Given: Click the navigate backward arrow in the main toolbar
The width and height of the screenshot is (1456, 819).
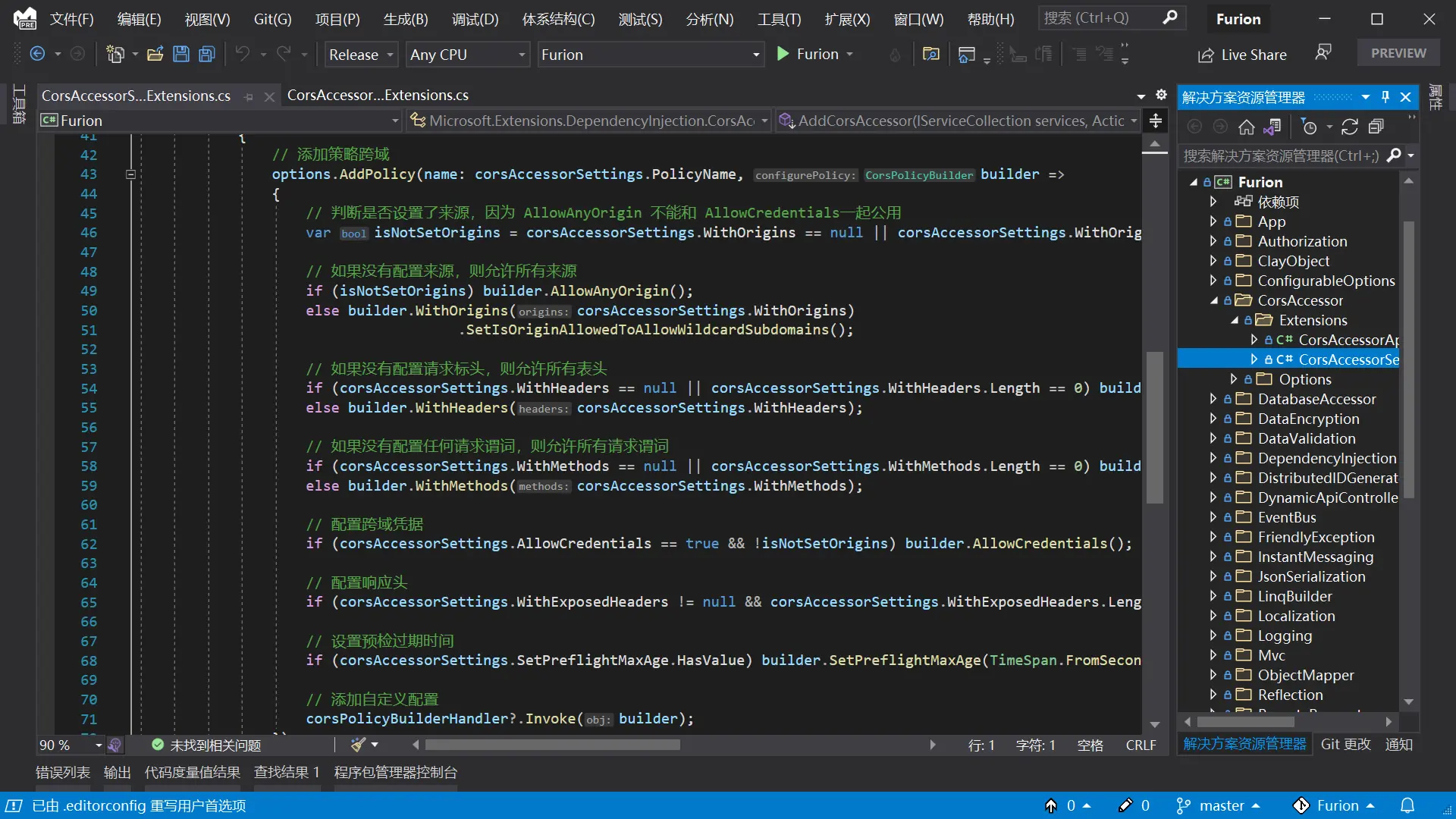Looking at the screenshot, I should click(x=37, y=54).
